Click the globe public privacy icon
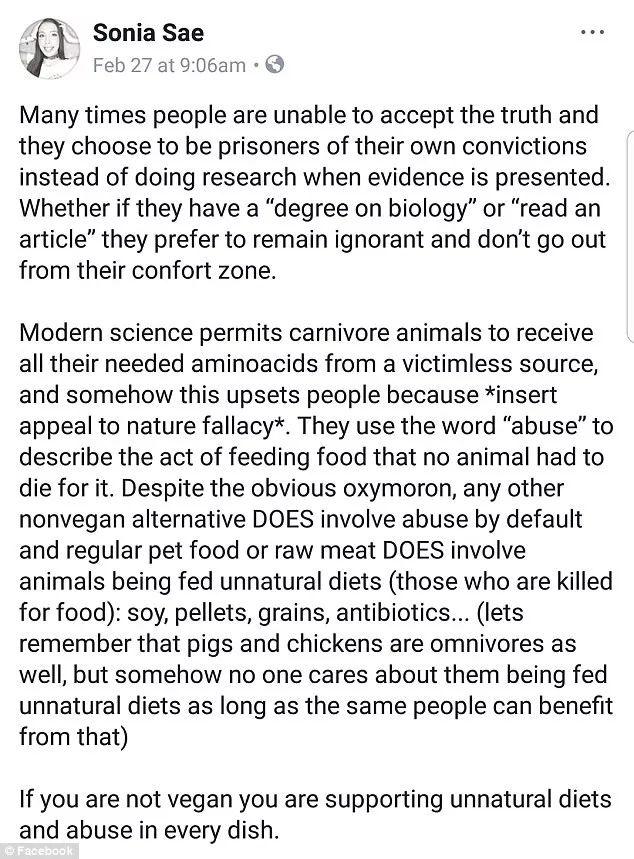 [275, 65]
